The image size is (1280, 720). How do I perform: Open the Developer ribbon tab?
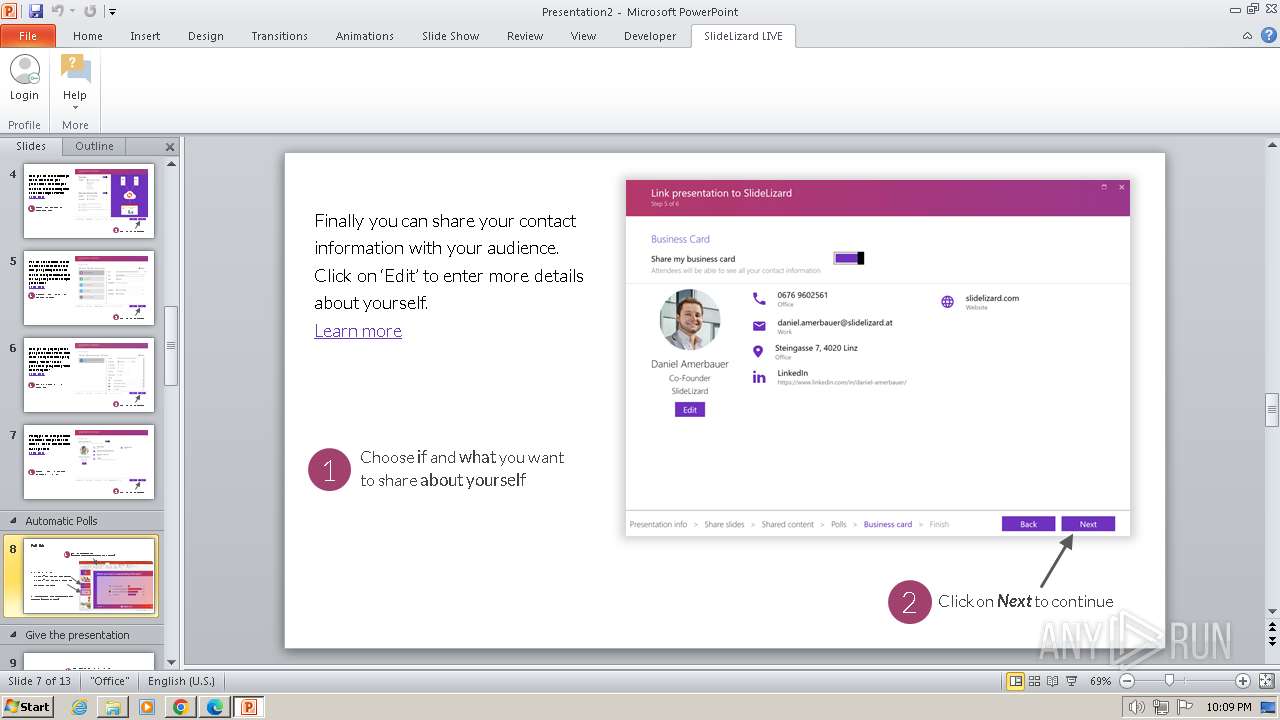(x=650, y=36)
